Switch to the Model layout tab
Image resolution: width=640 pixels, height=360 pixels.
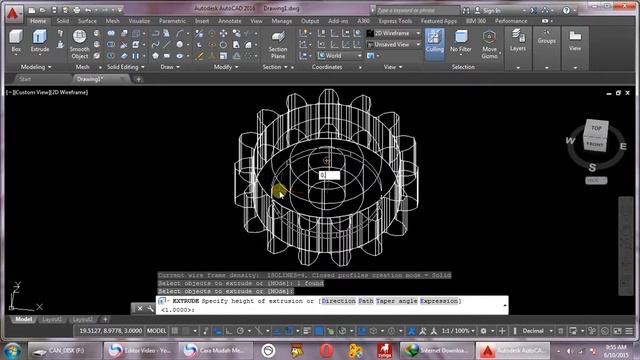point(23,319)
